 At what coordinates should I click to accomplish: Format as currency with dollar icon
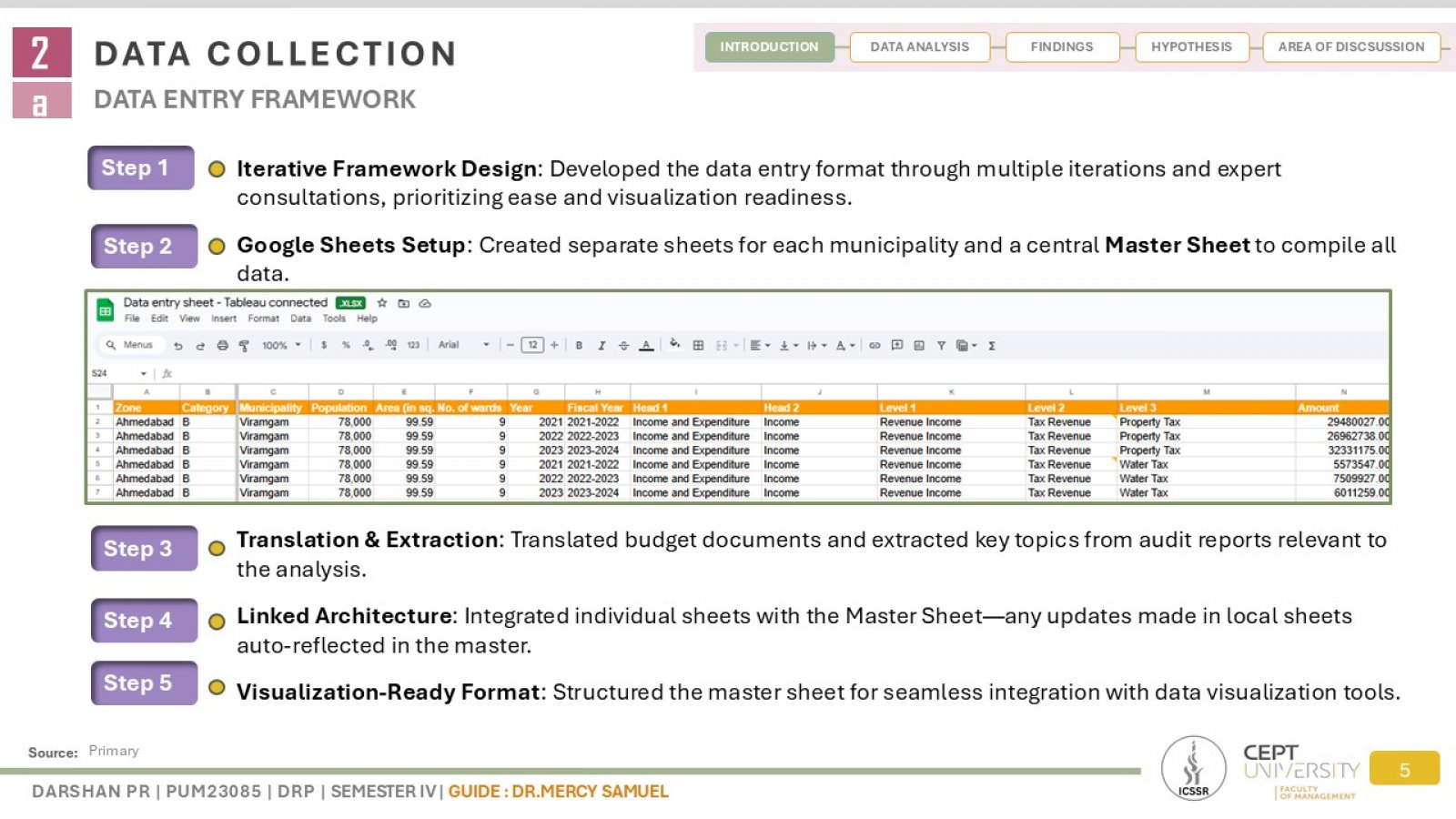[324, 345]
